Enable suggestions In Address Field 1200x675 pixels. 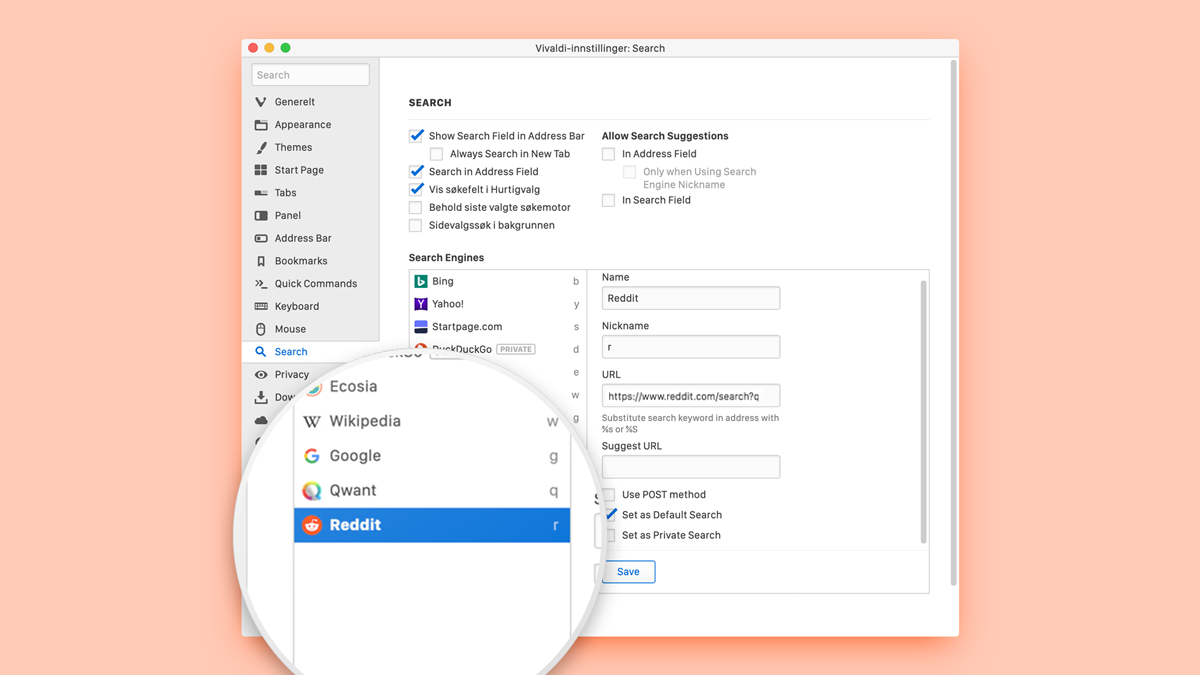pyautogui.click(x=608, y=154)
